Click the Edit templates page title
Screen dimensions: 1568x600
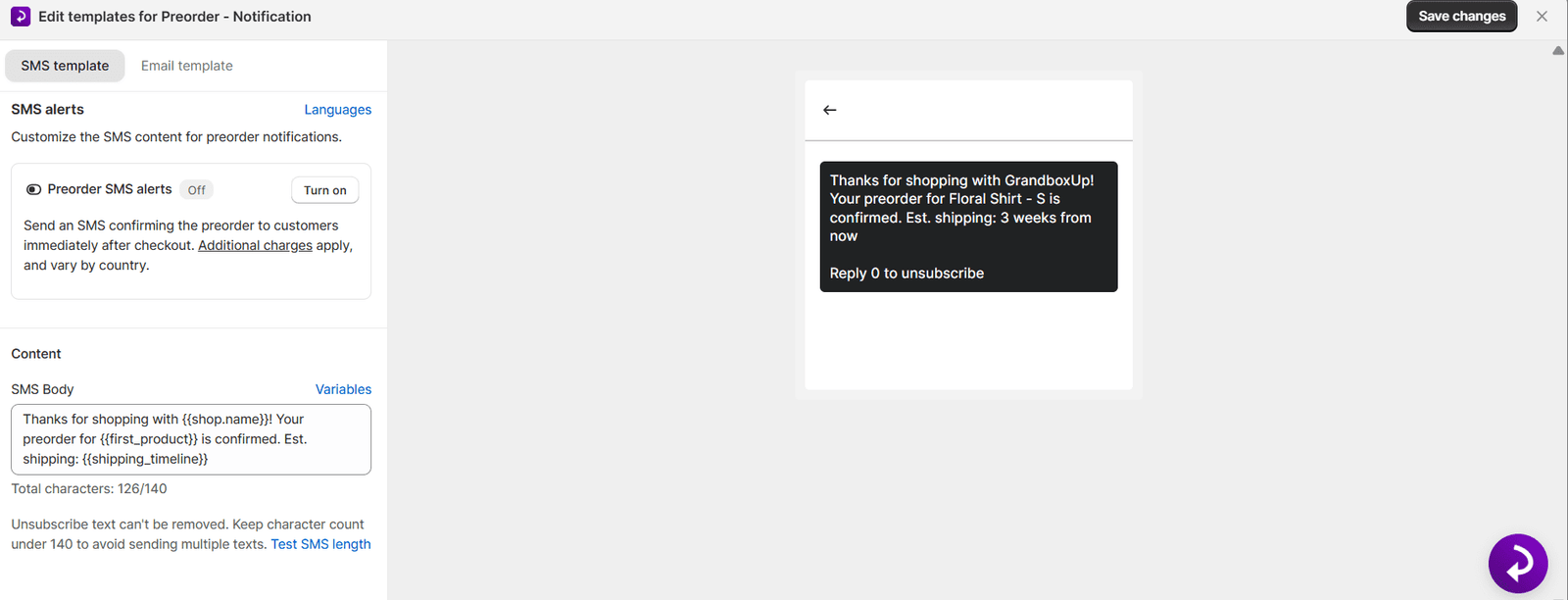174,17
